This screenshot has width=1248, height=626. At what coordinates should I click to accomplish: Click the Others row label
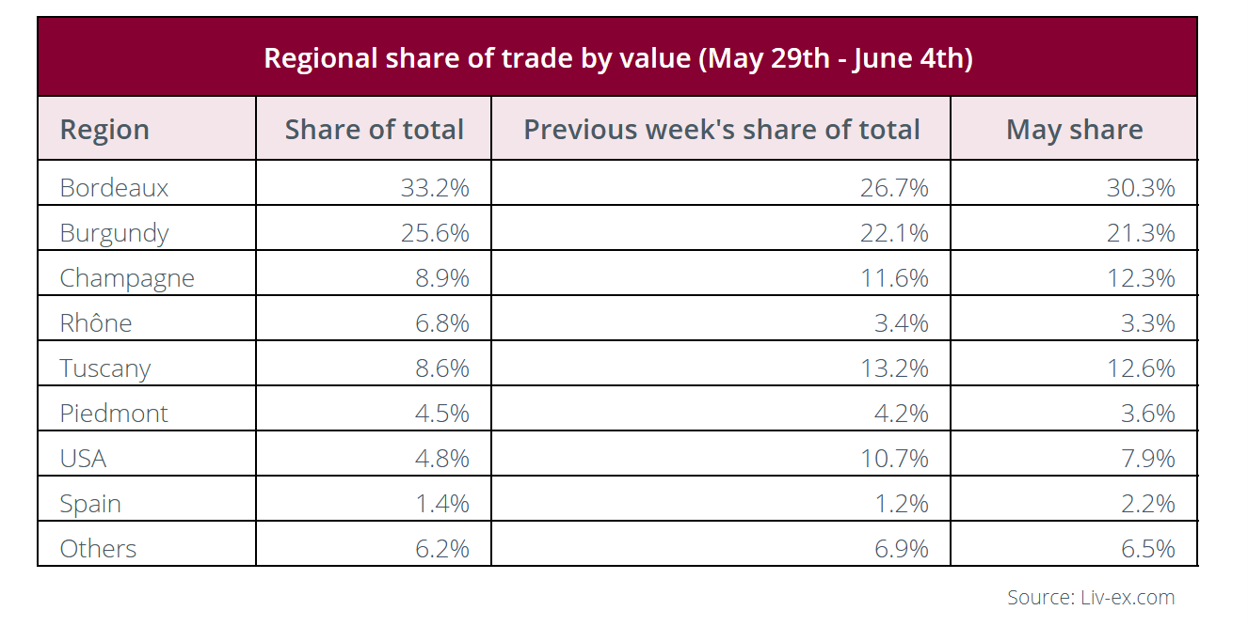(x=98, y=548)
